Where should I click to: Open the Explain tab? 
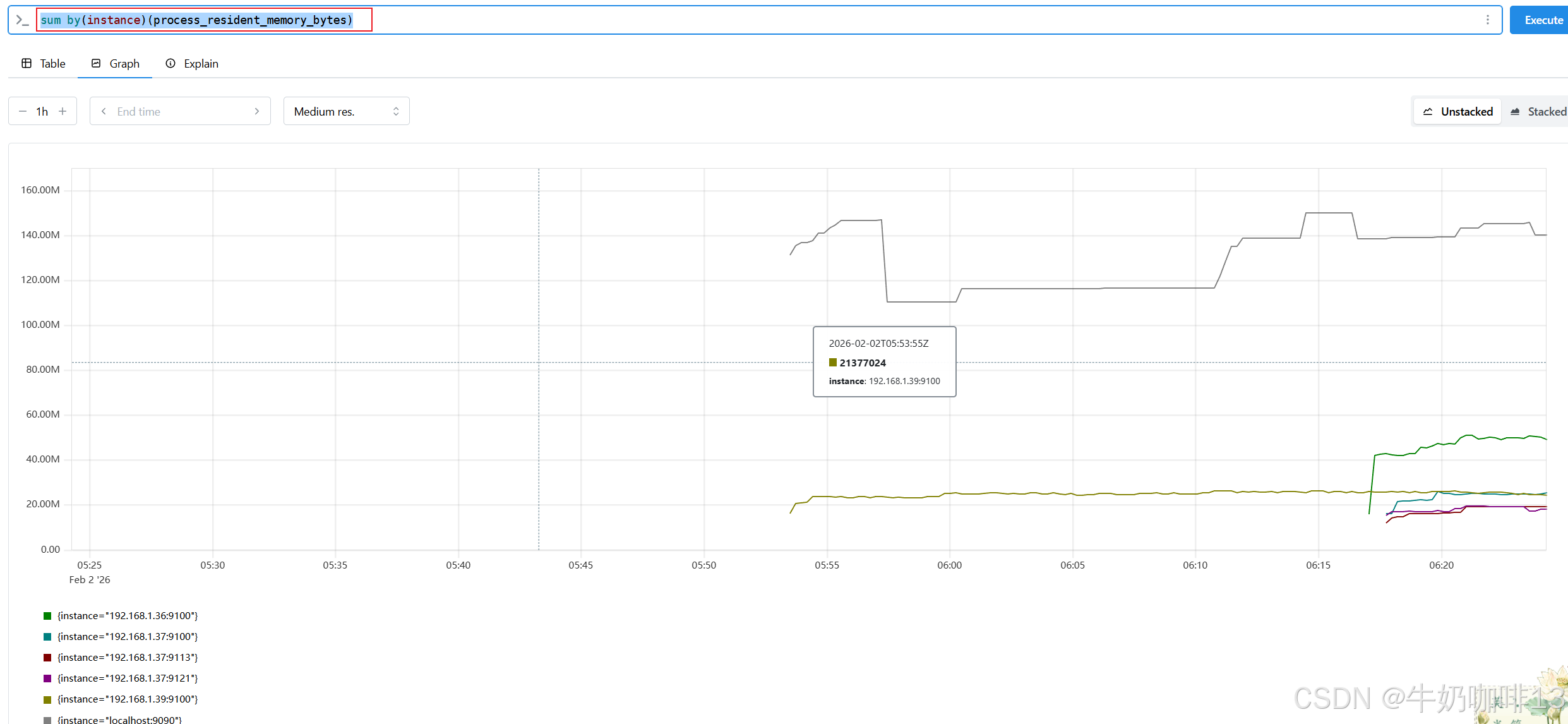(x=201, y=63)
